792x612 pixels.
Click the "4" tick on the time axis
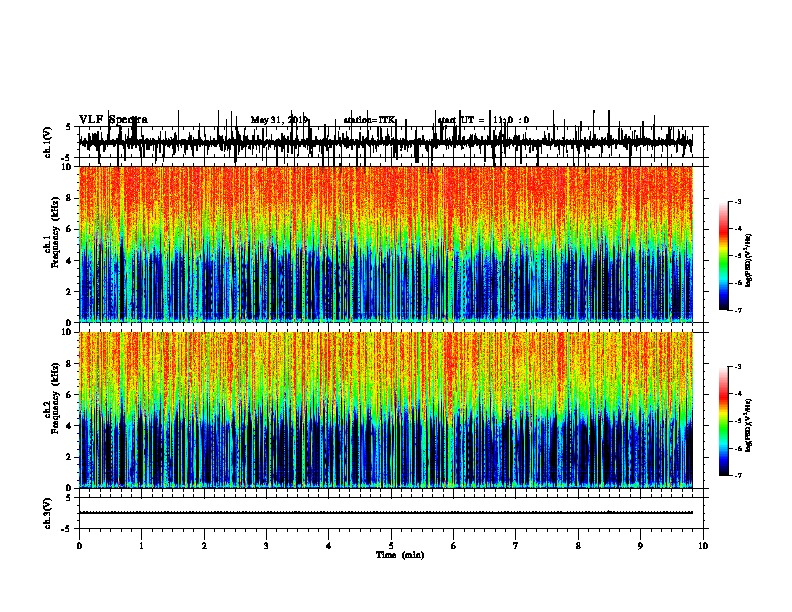pos(329,545)
